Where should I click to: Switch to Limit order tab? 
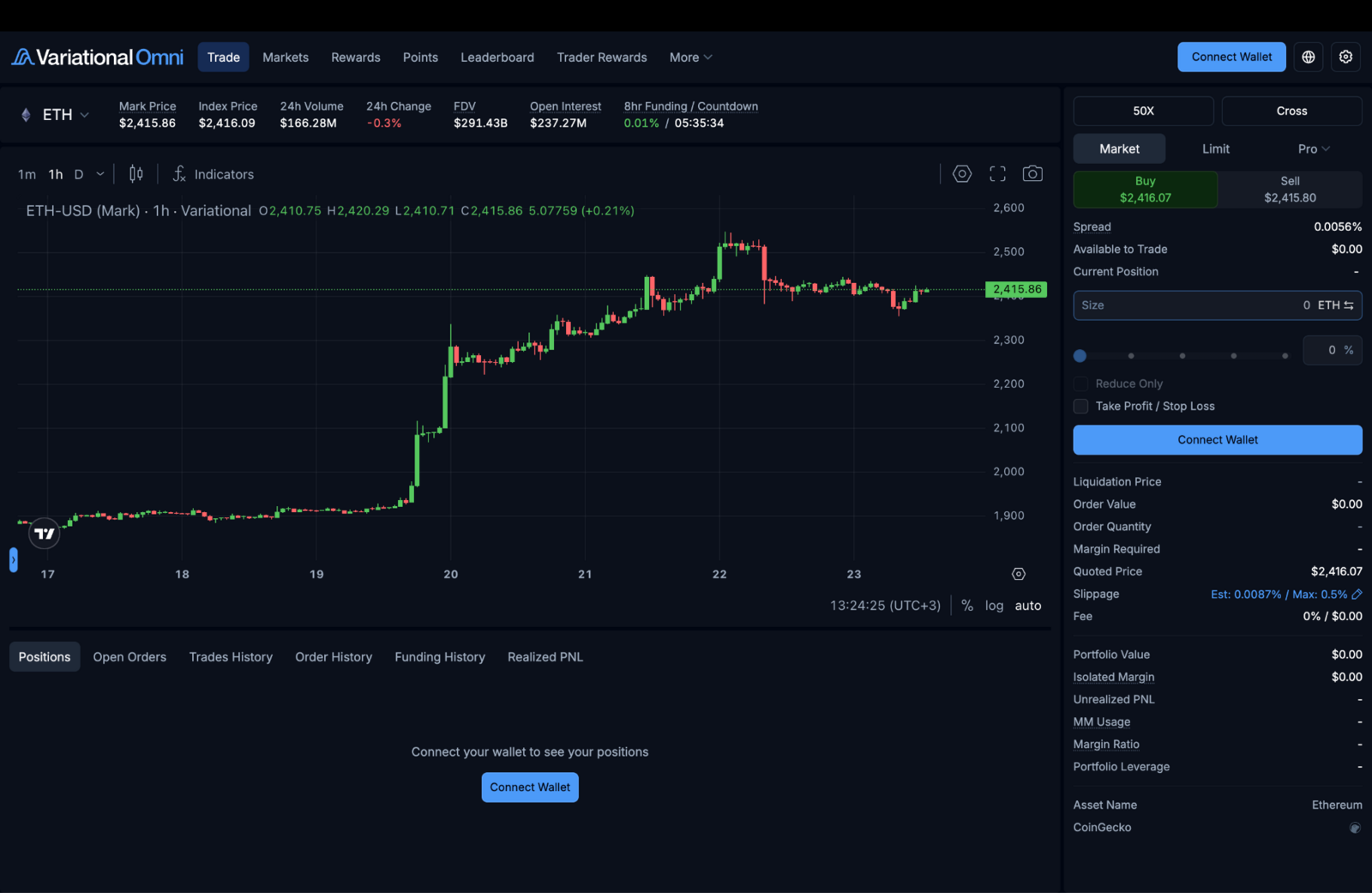1216,148
